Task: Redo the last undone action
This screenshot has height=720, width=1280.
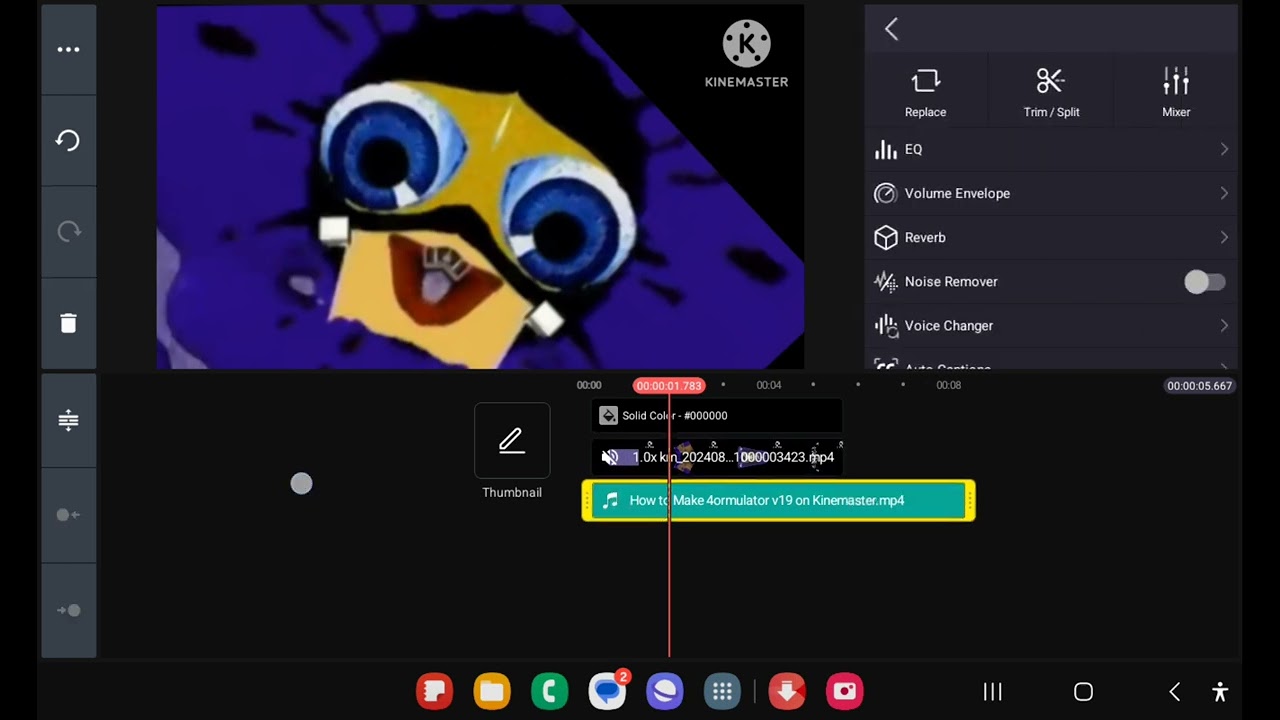Action: click(x=68, y=231)
